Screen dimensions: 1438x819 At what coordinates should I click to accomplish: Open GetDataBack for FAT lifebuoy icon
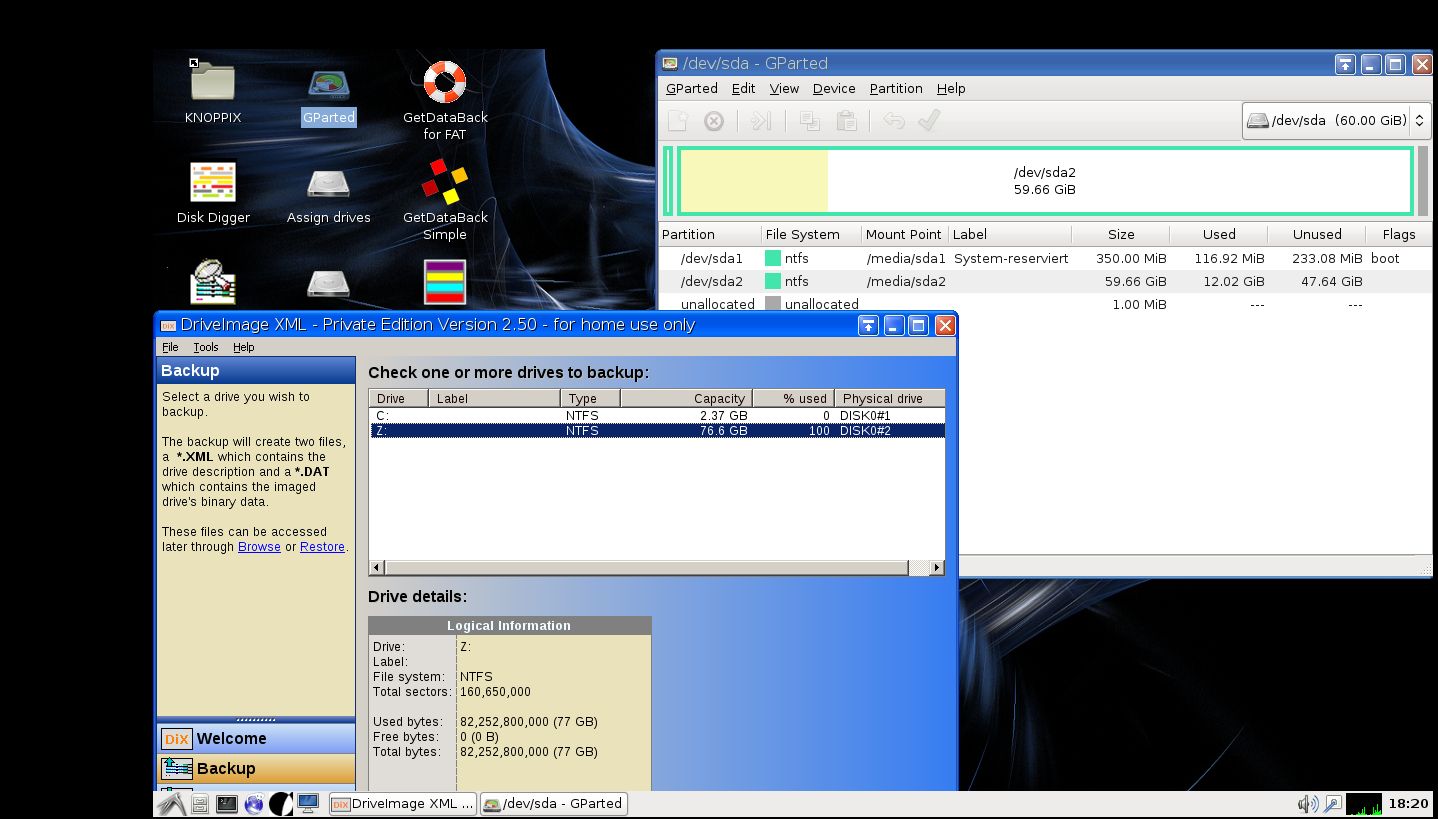[445, 83]
